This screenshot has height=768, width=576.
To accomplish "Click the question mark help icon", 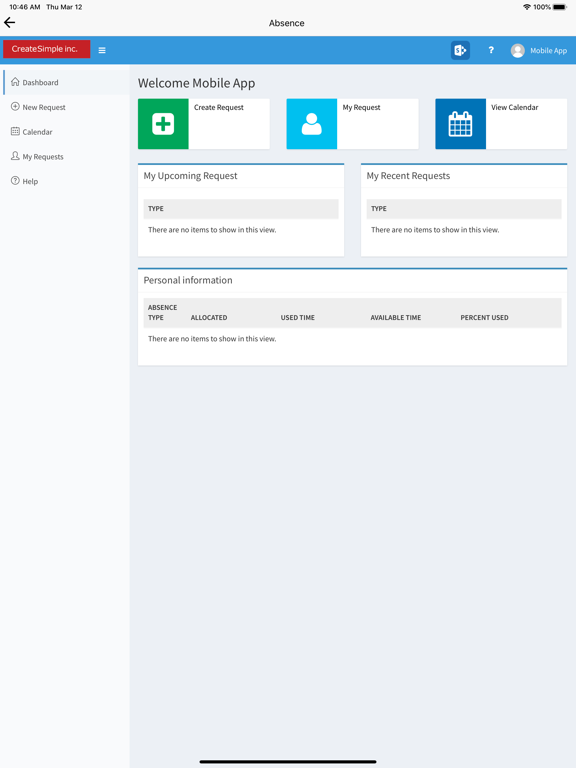I will pos(491,50).
